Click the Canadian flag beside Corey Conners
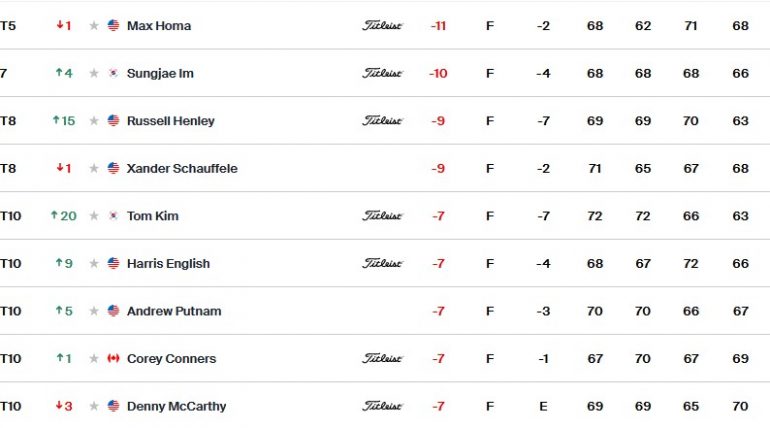The height and width of the screenshot is (428, 770). tap(113, 358)
